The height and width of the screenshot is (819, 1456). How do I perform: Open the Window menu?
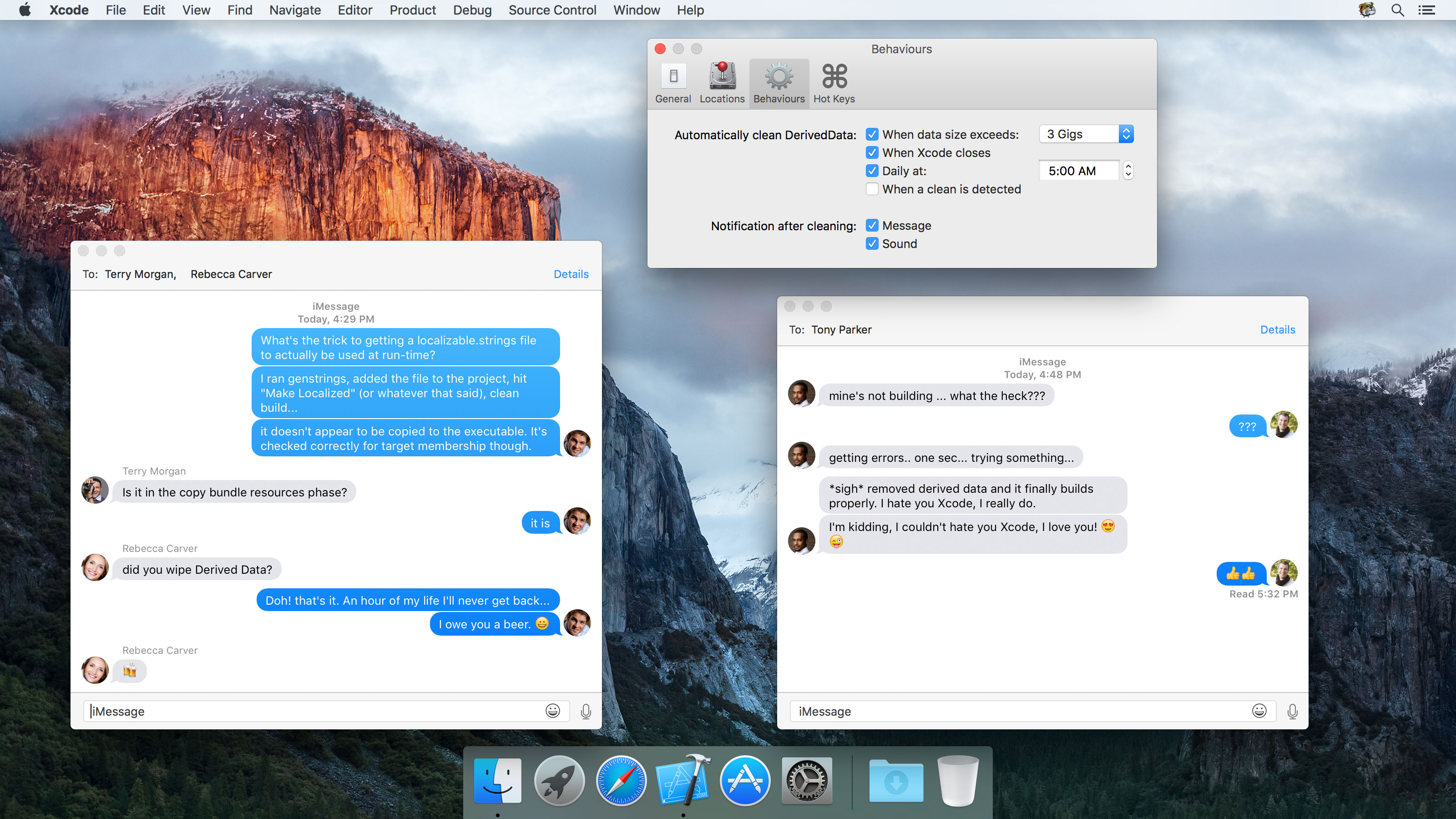(x=637, y=10)
